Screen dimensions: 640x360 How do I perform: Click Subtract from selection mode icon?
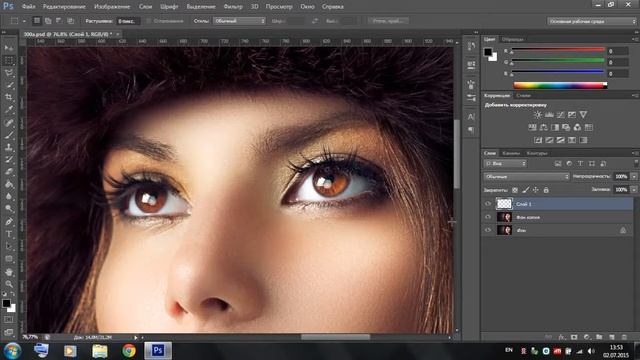(x=59, y=20)
